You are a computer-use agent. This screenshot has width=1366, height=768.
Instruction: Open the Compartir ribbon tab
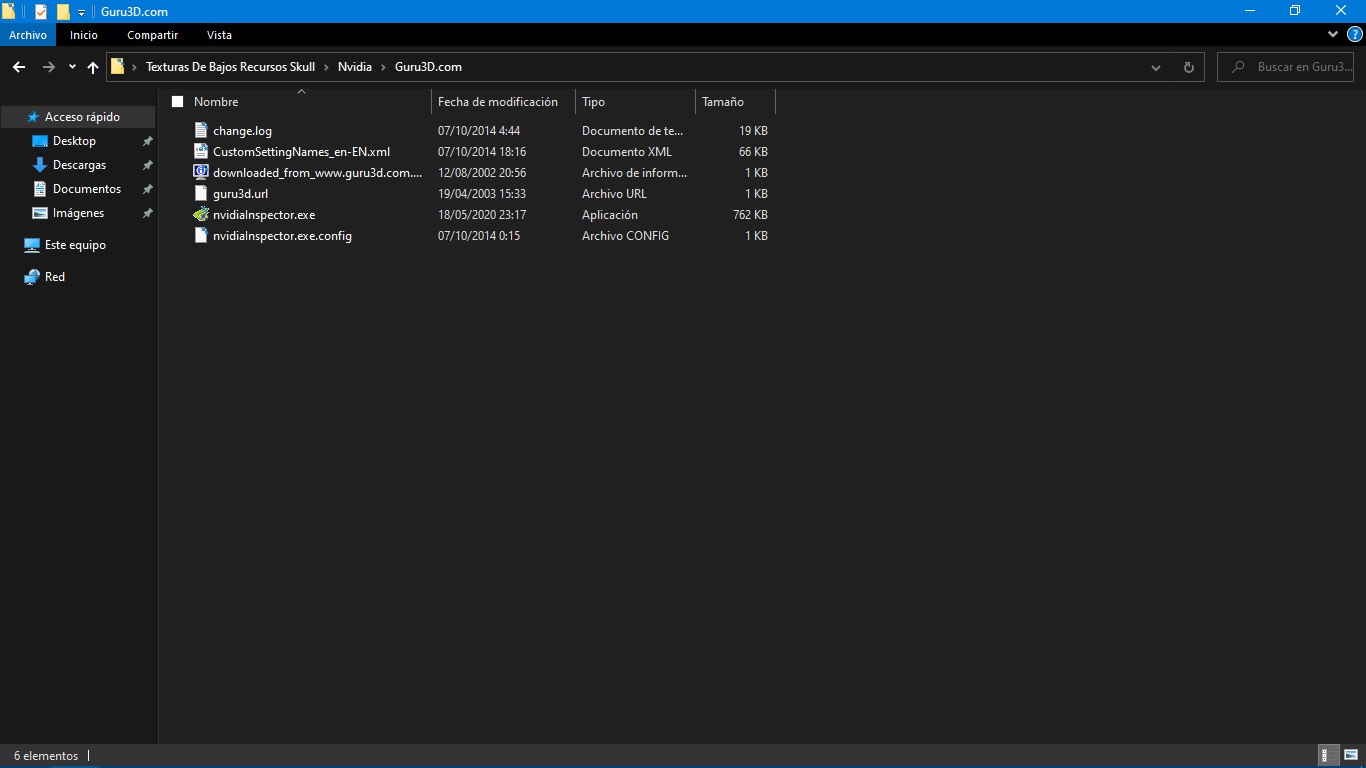(152, 35)
